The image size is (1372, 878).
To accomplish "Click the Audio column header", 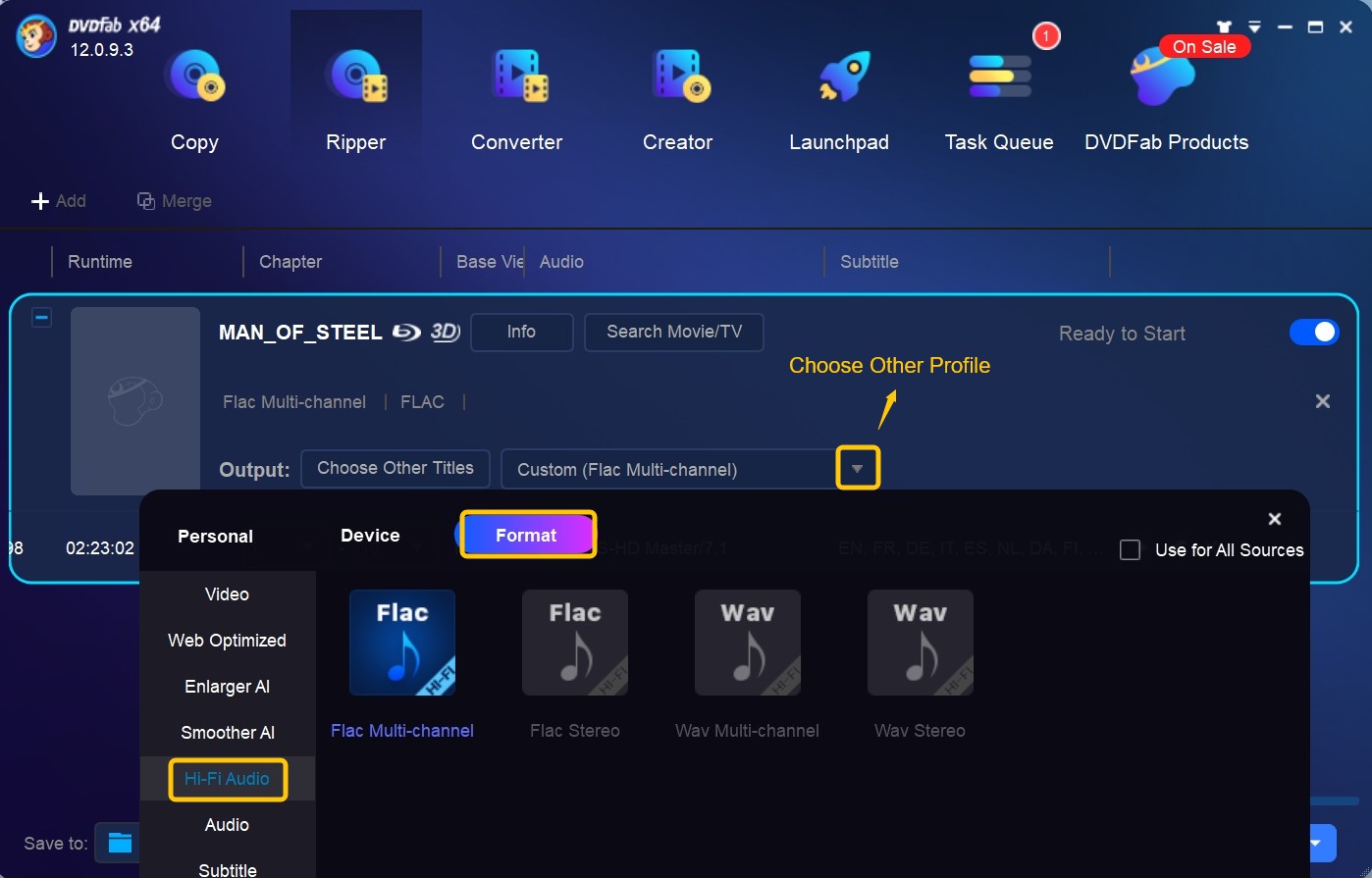I will [x=561, y=262].
